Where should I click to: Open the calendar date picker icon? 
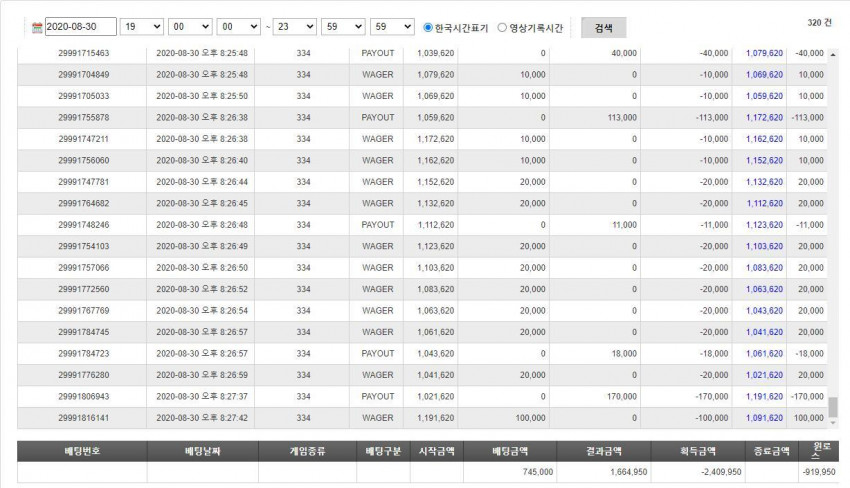click(37, 28)
